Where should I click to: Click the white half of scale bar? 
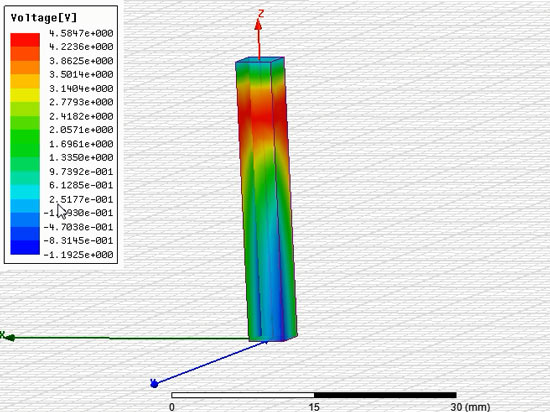click(x=242, y=395)
